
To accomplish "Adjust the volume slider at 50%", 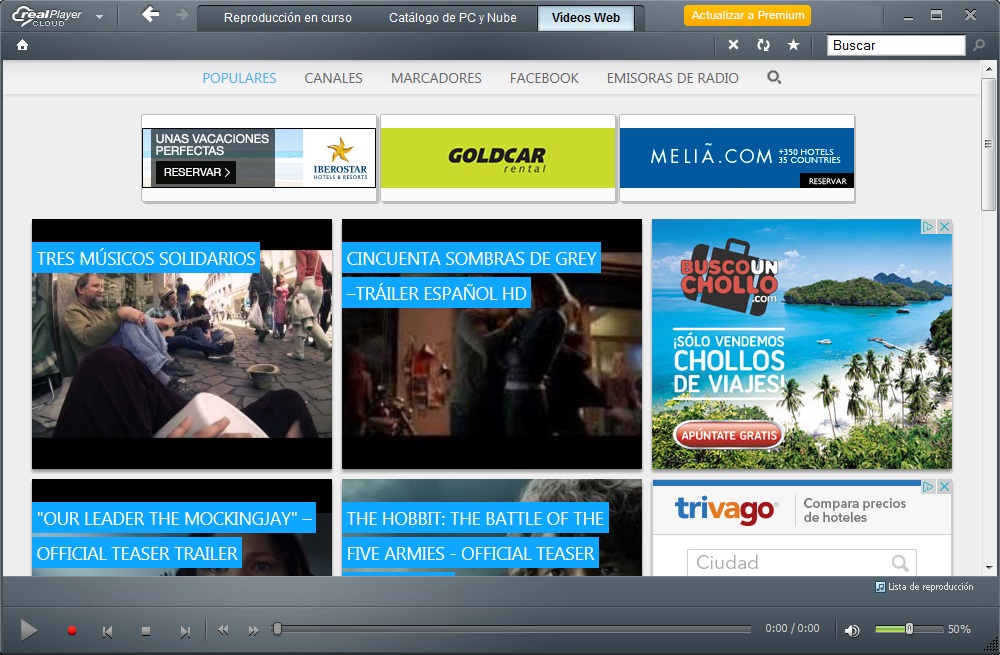I will 909,629.
